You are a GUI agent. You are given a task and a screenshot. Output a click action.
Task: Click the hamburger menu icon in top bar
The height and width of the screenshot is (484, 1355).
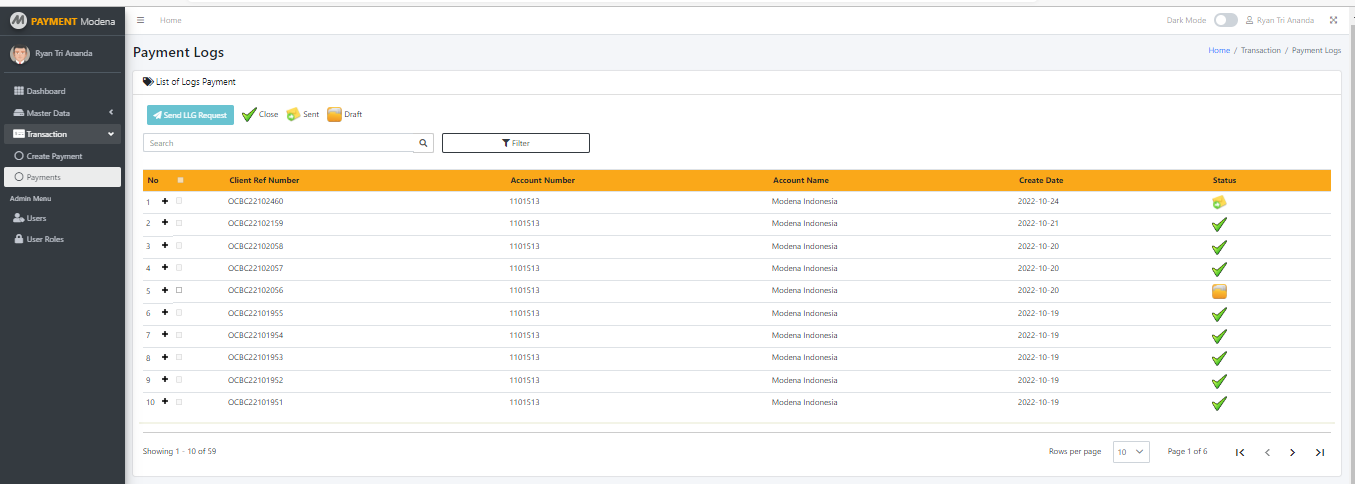point(141,20)
